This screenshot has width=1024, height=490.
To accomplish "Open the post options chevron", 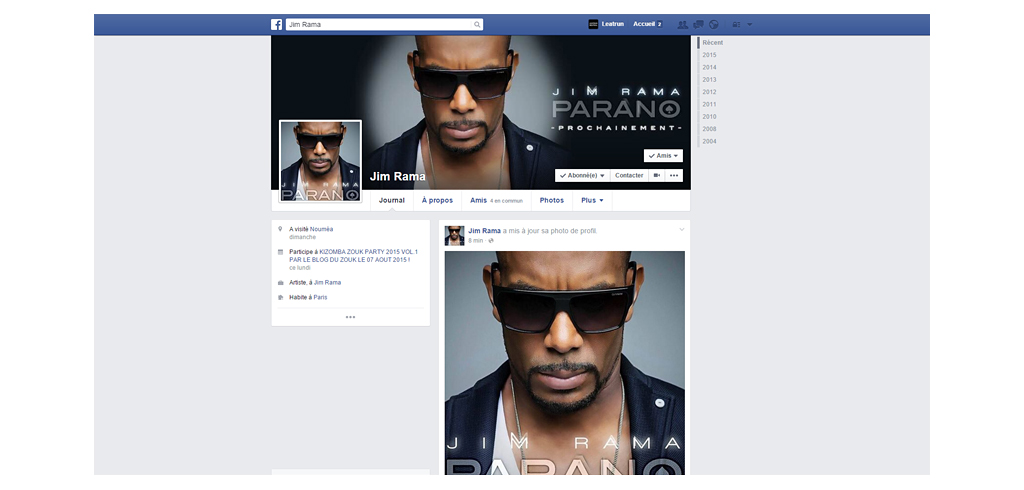I will point(682,230).
